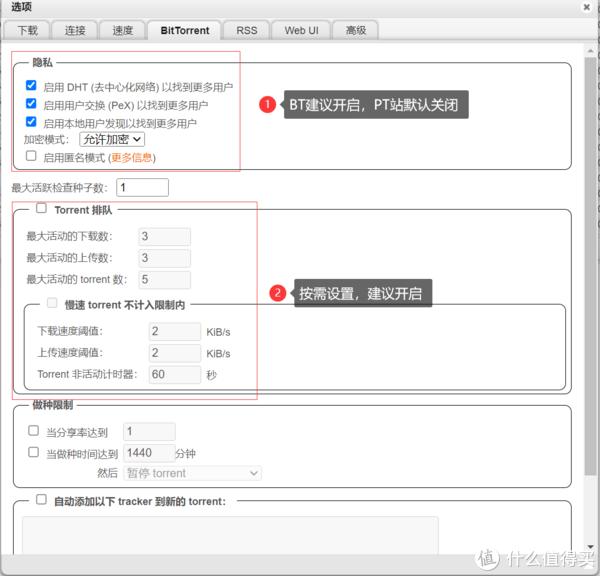Enable the Torrent 排队 checkbox
This screenshot has height=576, width=600.
(41, 208)
